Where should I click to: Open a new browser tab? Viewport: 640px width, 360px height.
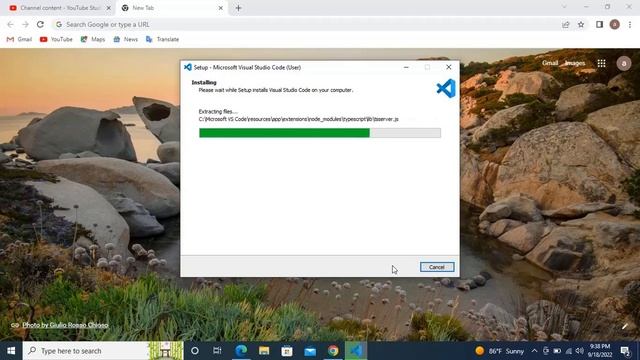pos(238,8)
